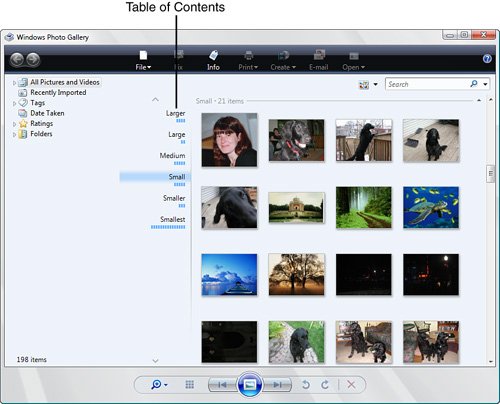Image resolution: width=500 pixels, height=404 pixels.
Task: Jump to Smallest in table of contents
Action: 172,219
